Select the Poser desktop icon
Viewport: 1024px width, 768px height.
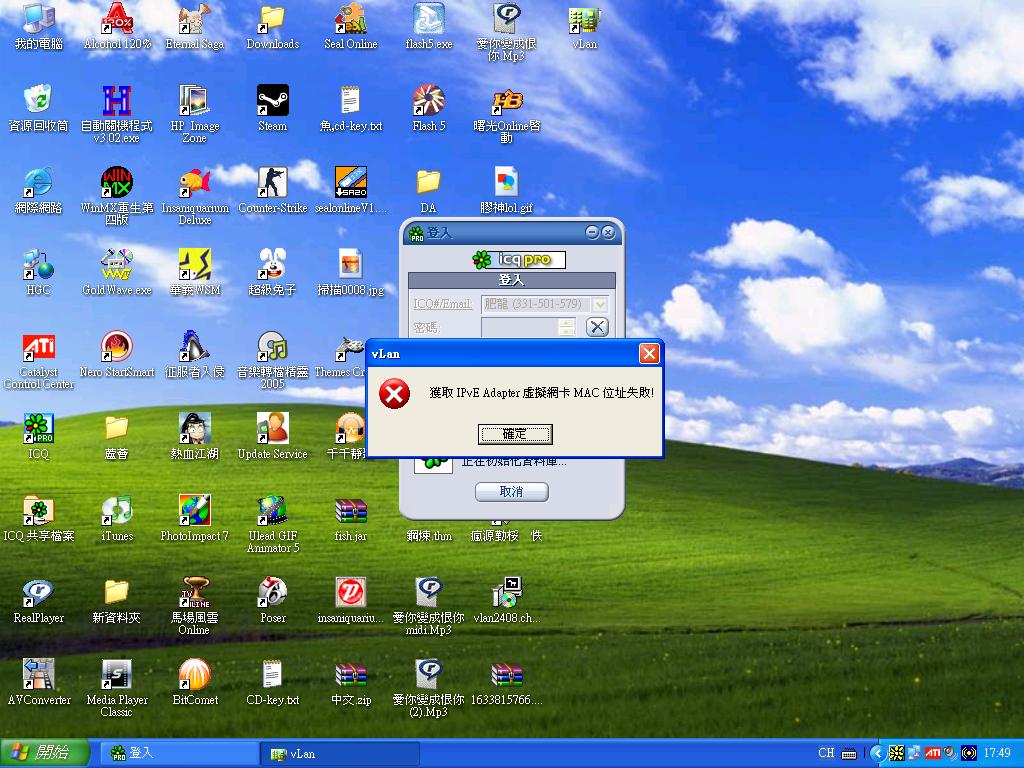[x=272, y=601]
